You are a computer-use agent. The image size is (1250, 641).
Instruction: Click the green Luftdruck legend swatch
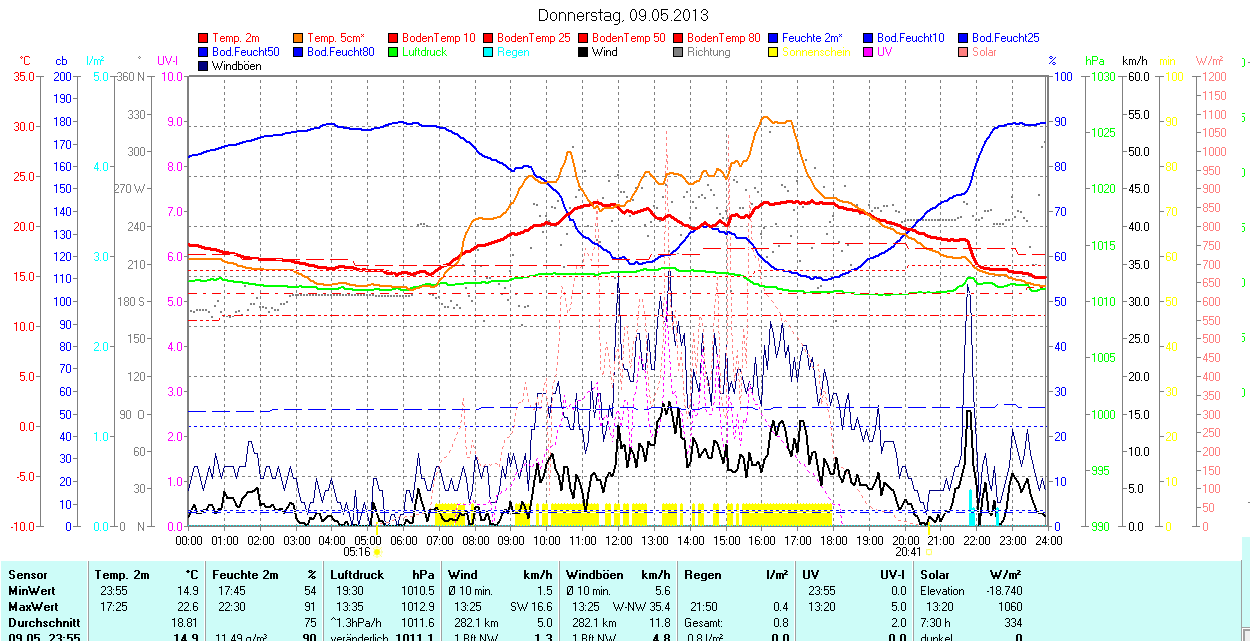tap(394, 52)
